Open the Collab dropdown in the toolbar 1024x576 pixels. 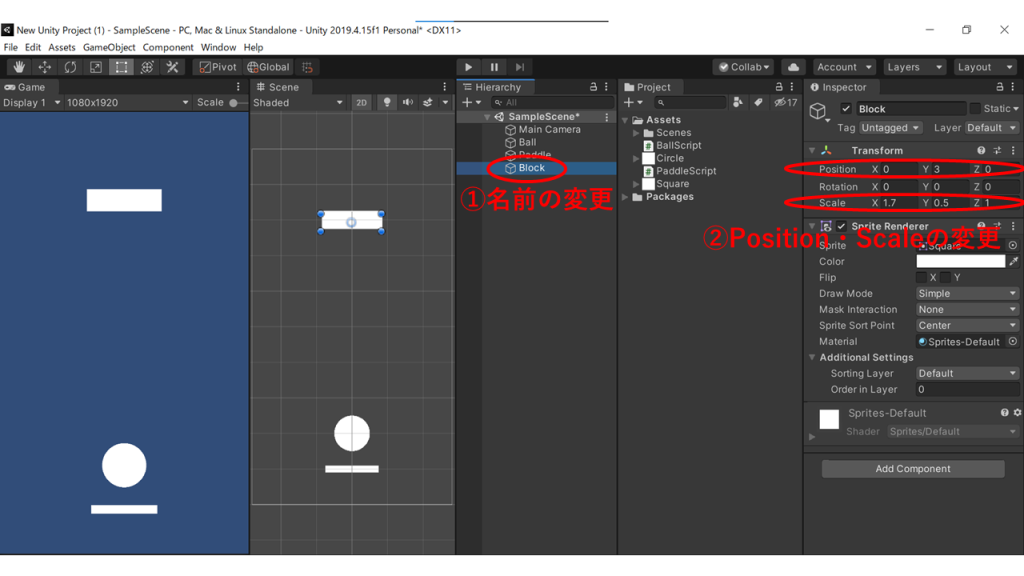[x=743, y=66]
